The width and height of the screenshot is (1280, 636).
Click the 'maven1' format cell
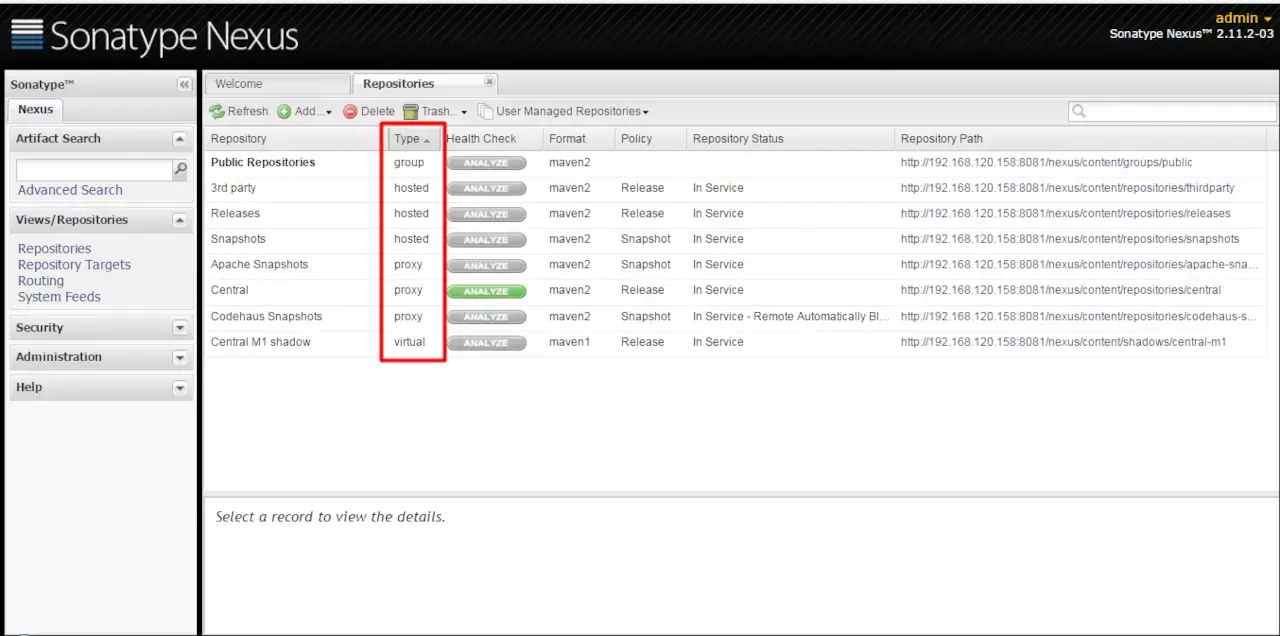coord(569,342)
